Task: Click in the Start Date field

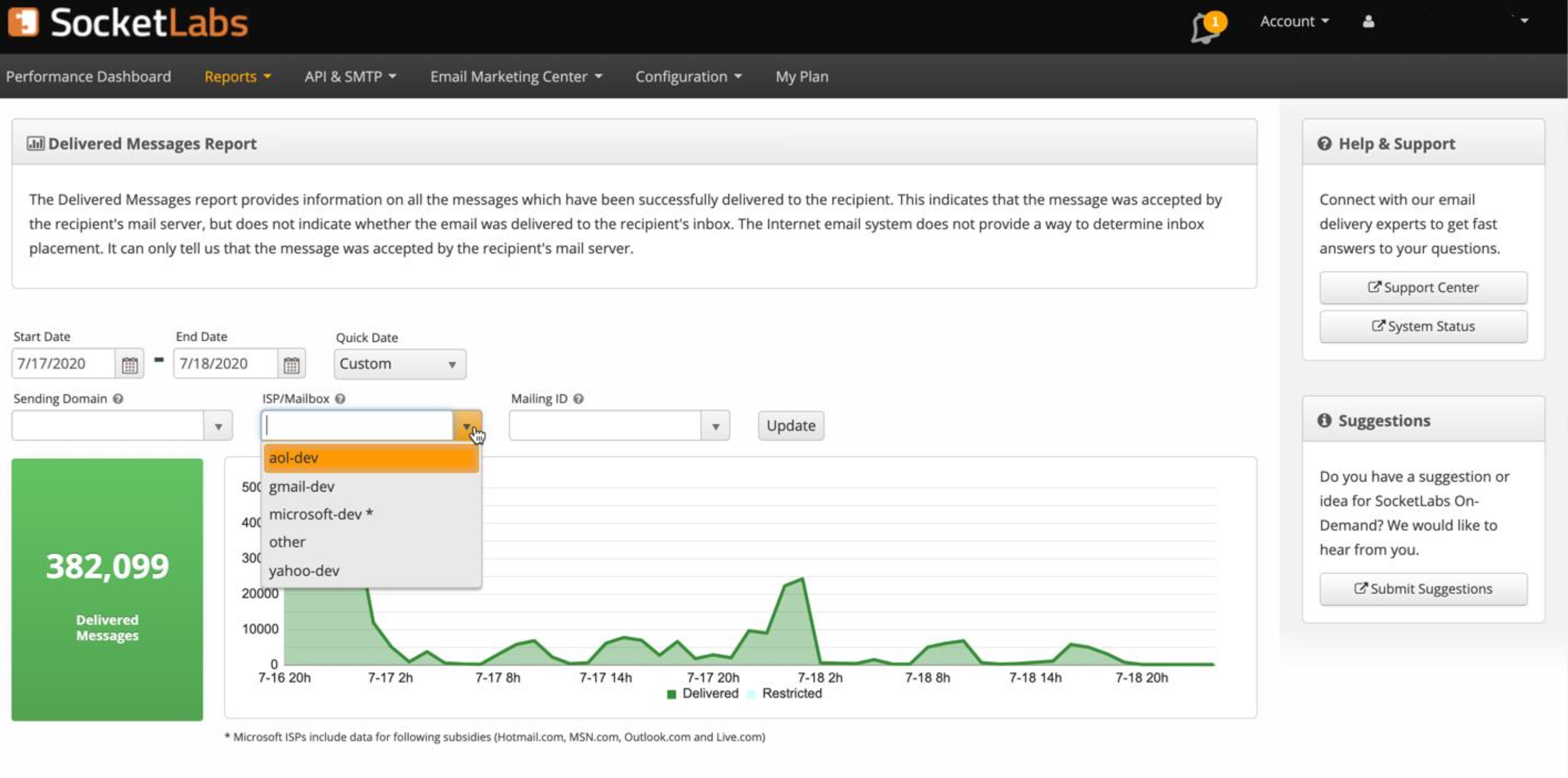Action: tap(63, 364)
